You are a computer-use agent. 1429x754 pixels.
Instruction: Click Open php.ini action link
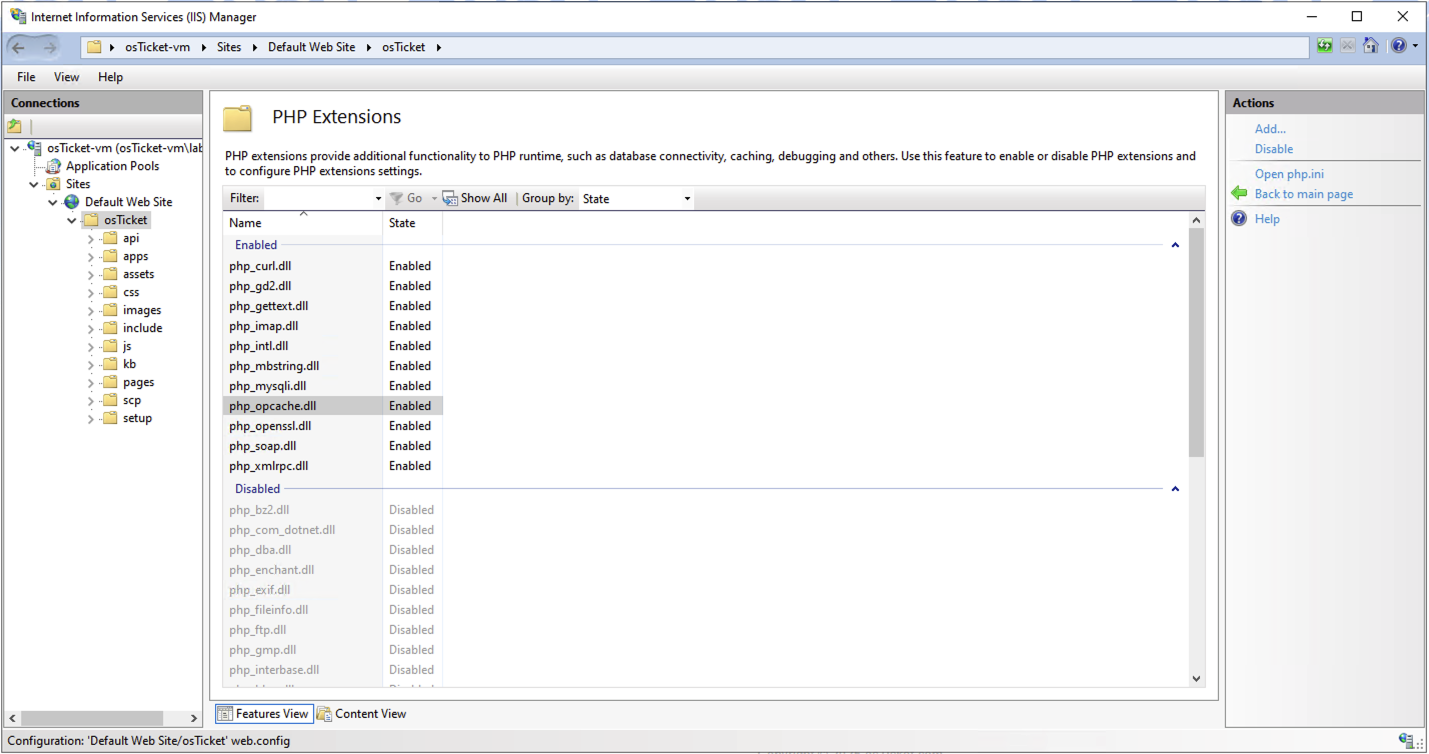[1289, 174]
